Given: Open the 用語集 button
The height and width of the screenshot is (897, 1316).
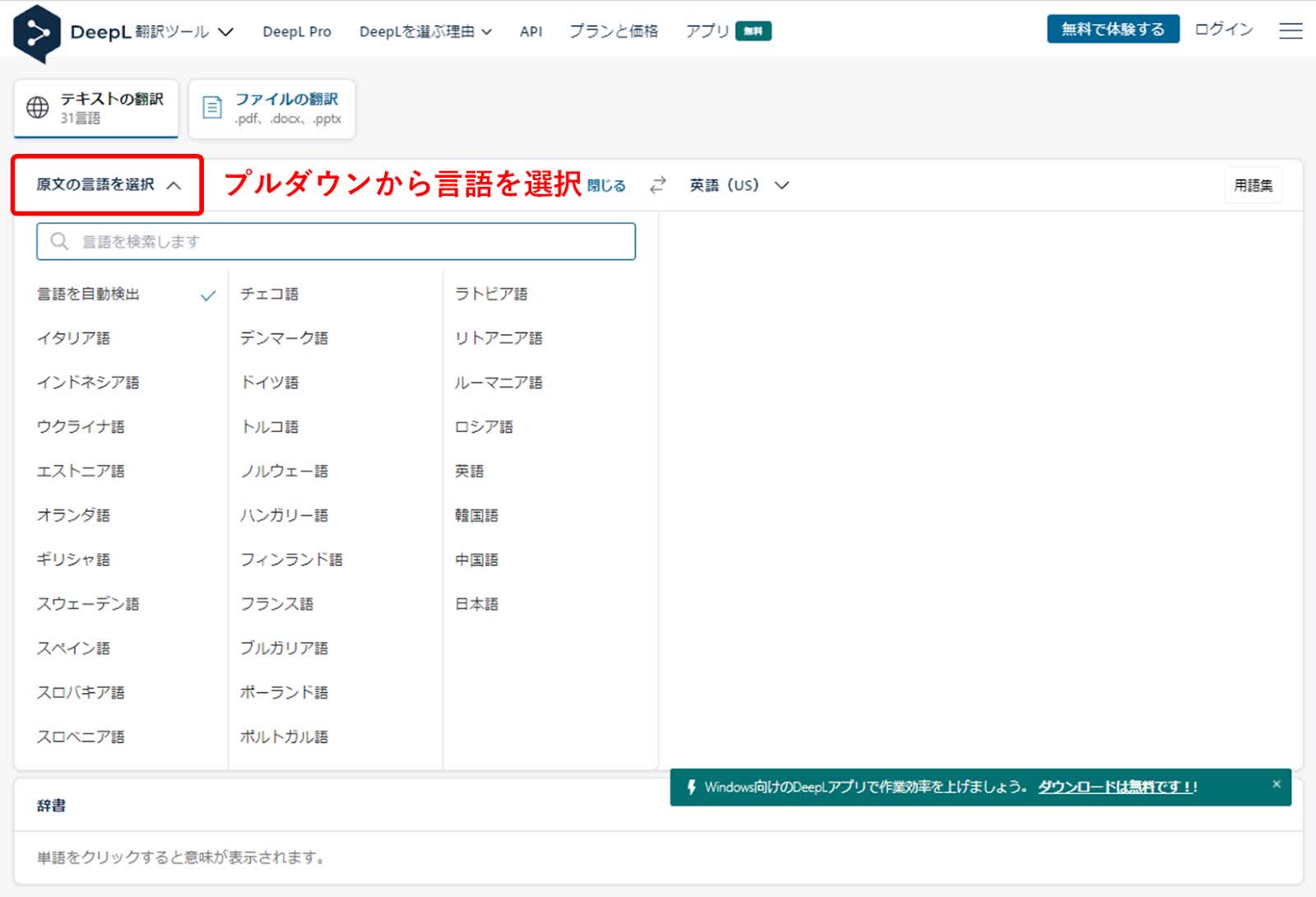Looking at the screenshot, I should pyautogui.click(x=1253, y=185).
